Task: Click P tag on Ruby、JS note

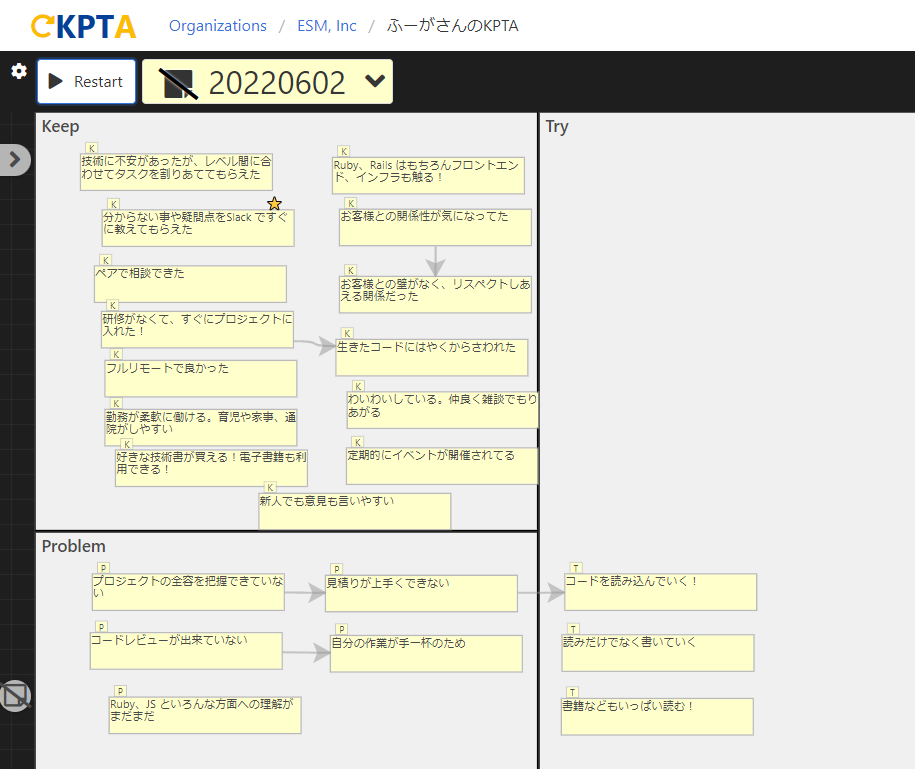Action: click(120, 691)
